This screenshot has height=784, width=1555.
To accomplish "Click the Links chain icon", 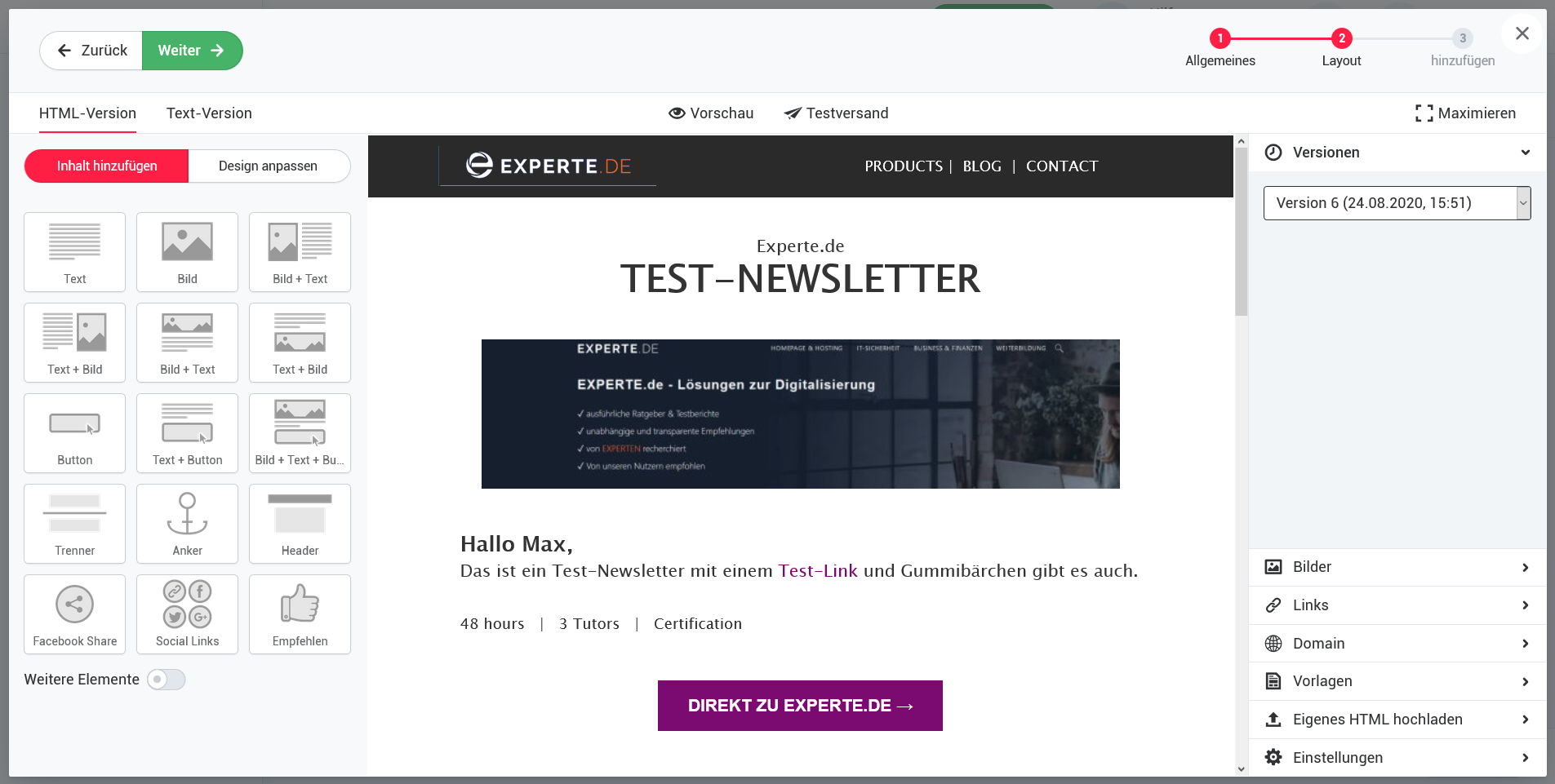I will pyautogui.click(x=1273, y=605).
